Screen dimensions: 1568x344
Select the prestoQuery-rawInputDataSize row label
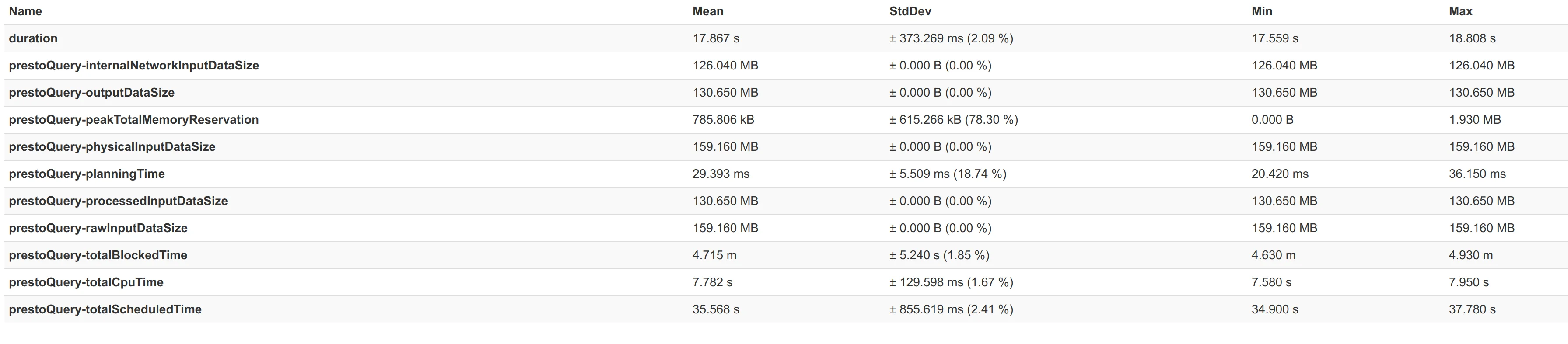pyautogui.click(x=98, y=228)
